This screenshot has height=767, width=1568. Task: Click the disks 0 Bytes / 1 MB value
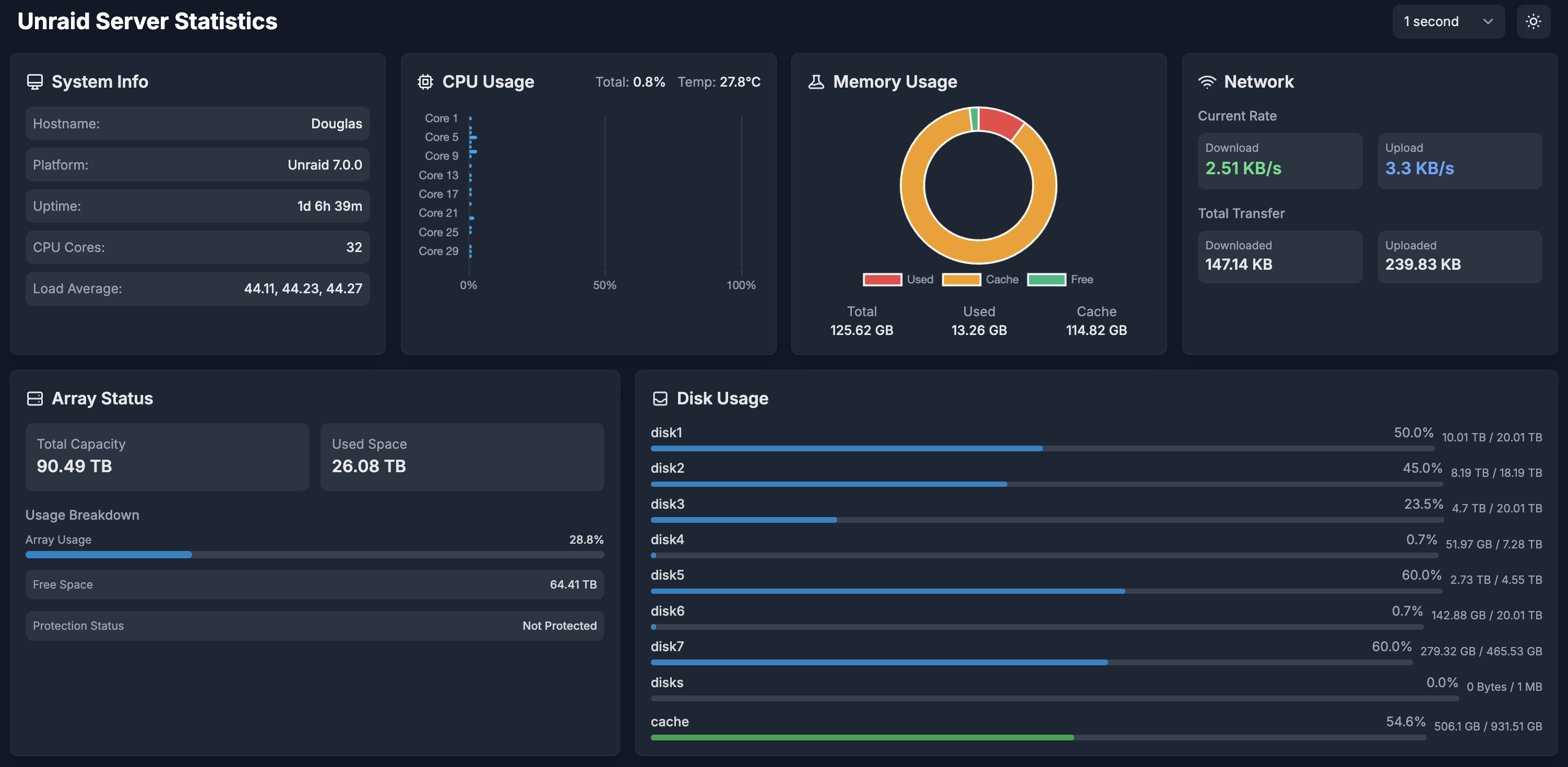tap(1504, 687)
